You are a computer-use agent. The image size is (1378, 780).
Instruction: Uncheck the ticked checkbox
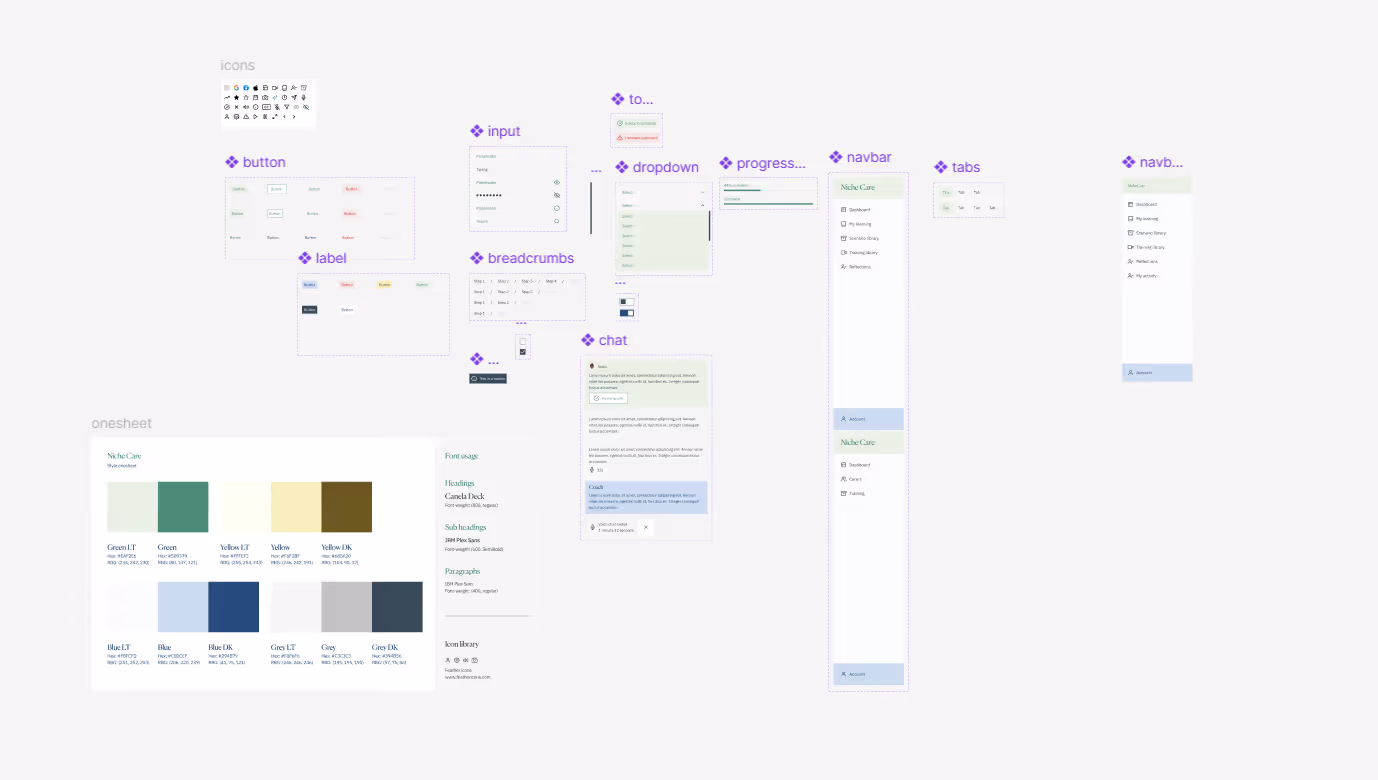(523, 352)
